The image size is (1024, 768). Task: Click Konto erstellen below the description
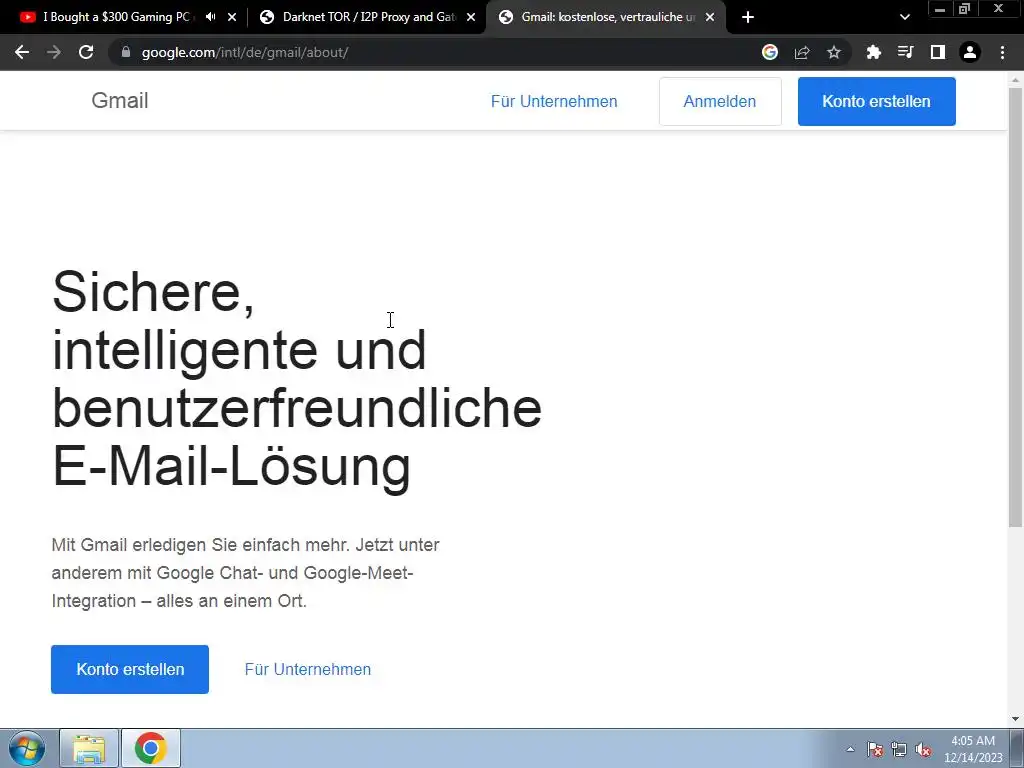click(x=130, y=669)
